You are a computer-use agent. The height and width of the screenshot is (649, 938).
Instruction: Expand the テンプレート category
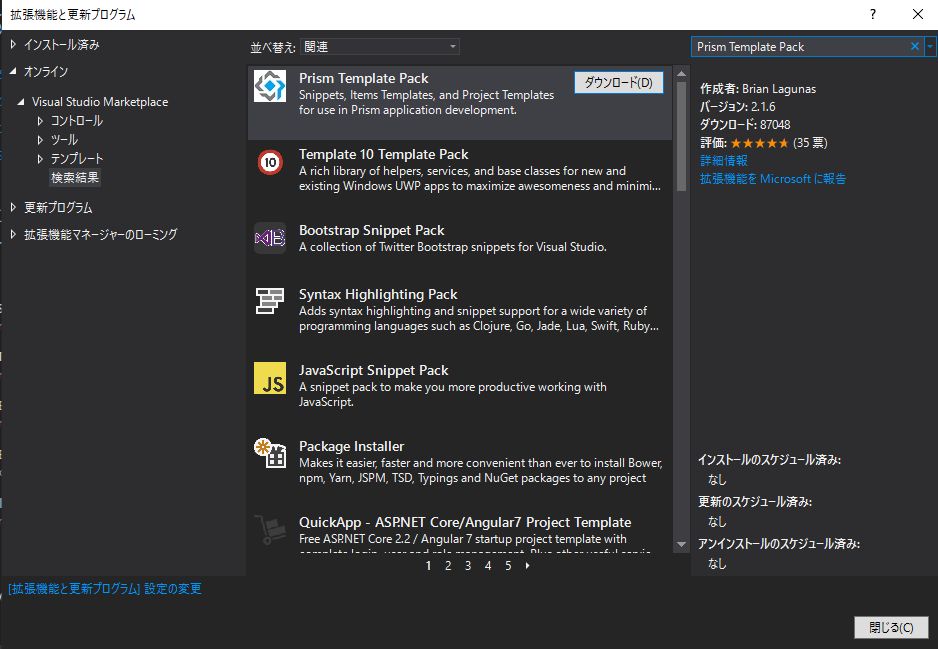[x=40, y=159]
